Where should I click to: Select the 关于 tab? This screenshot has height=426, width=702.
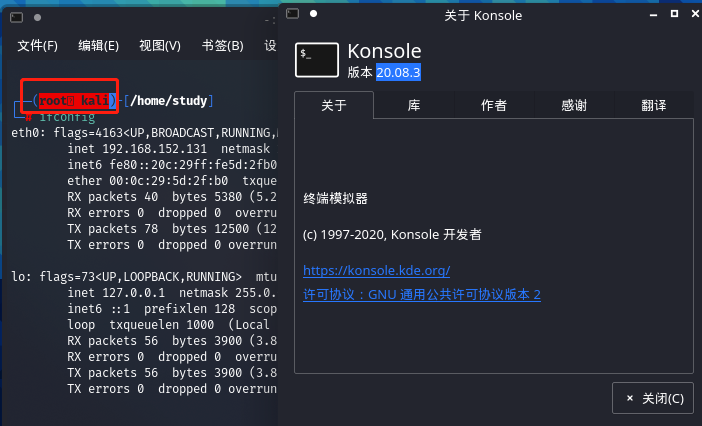click(334, 105)
